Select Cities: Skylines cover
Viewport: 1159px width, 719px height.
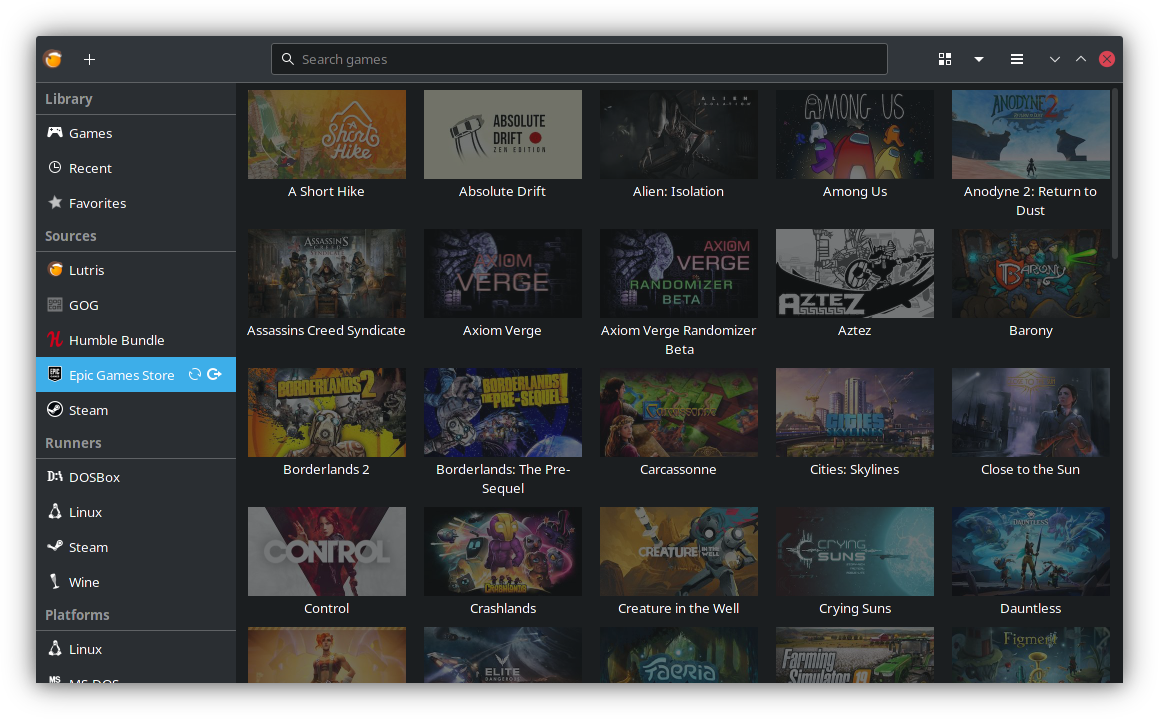(x=854, y=412)
